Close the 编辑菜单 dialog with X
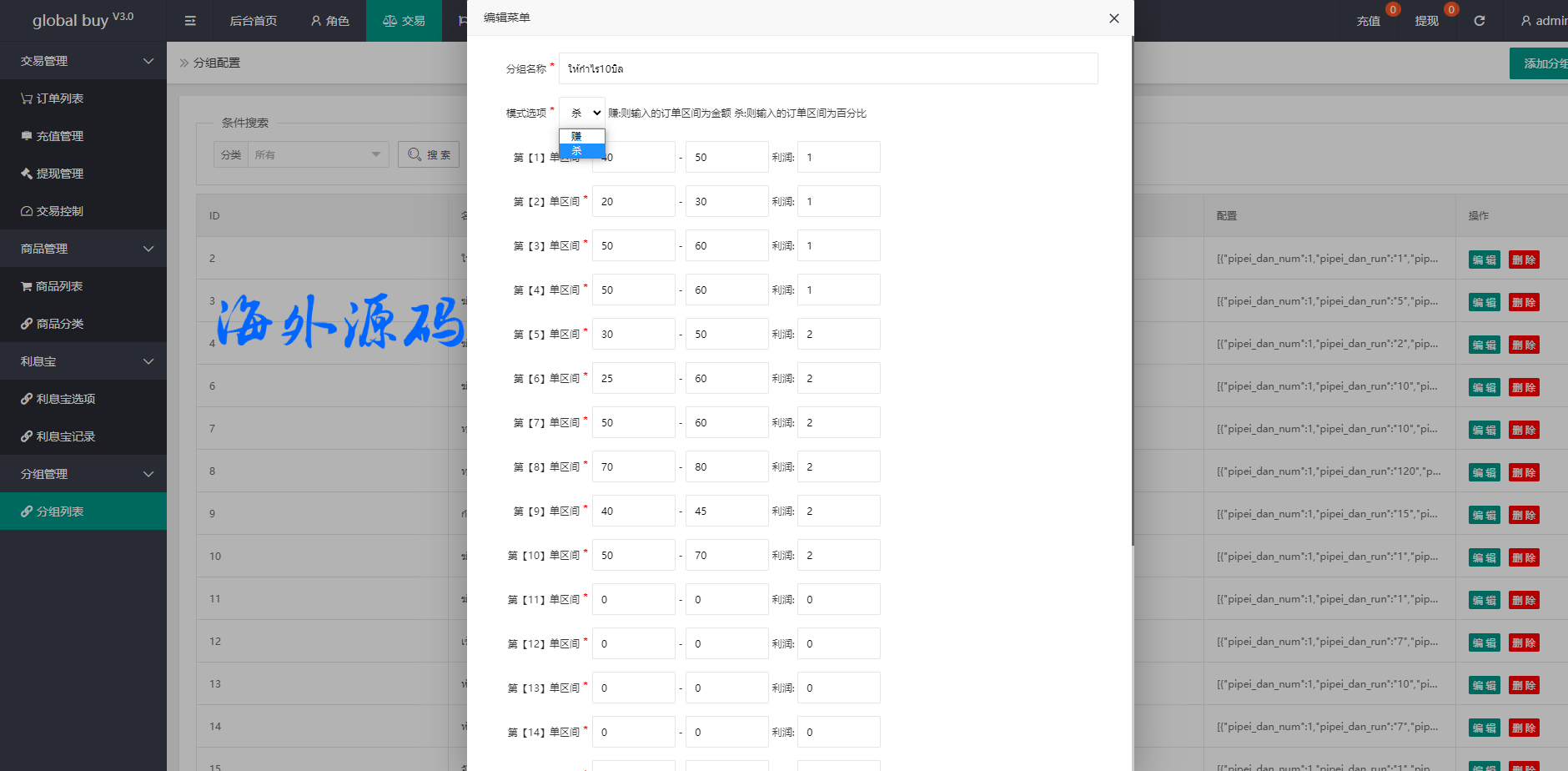Viewport: 1568px width, 771px height. 1113,18
